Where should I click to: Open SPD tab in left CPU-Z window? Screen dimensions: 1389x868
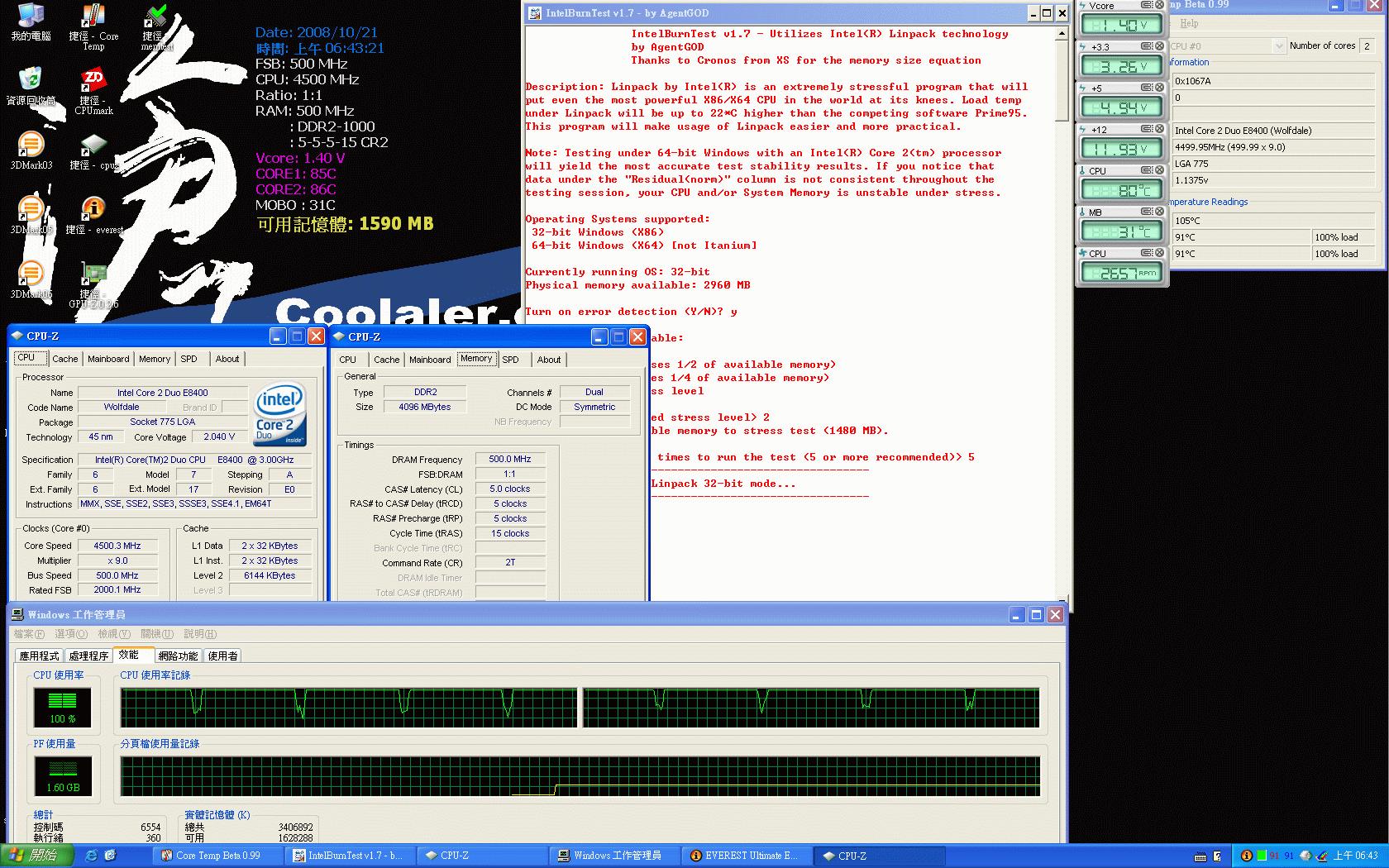(x=189, y=359)
